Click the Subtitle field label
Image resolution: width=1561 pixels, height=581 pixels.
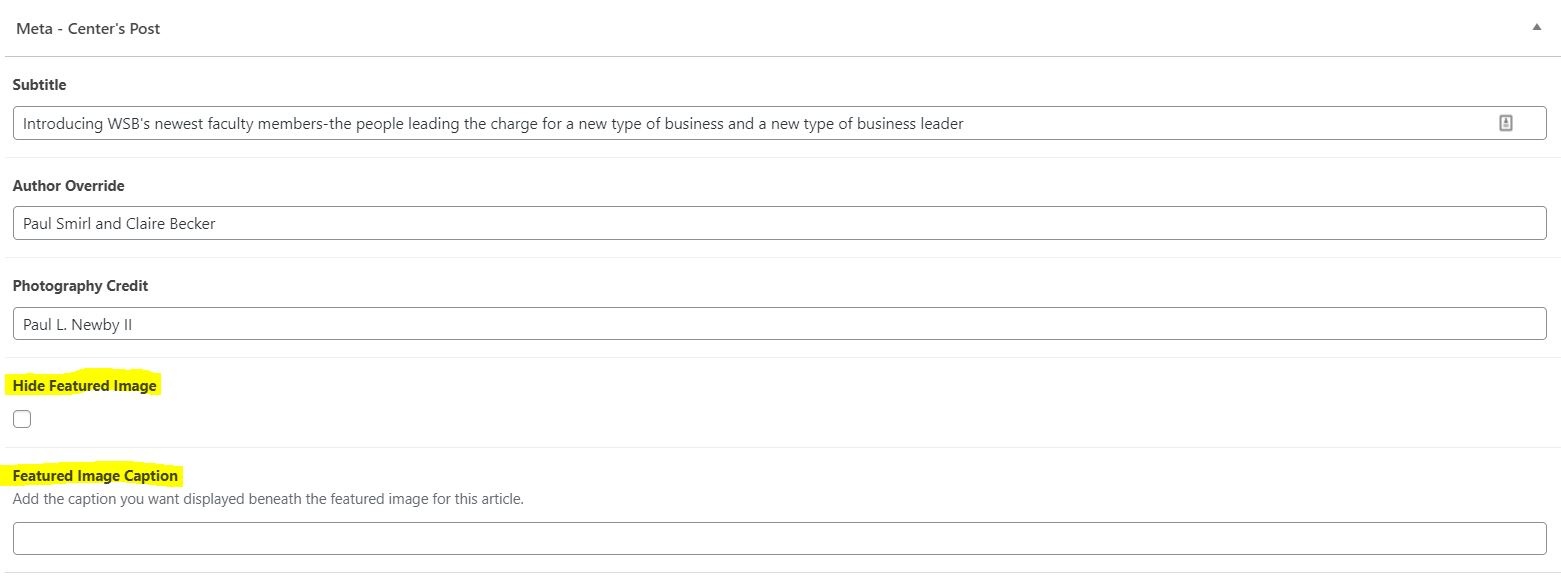(40, 85)
